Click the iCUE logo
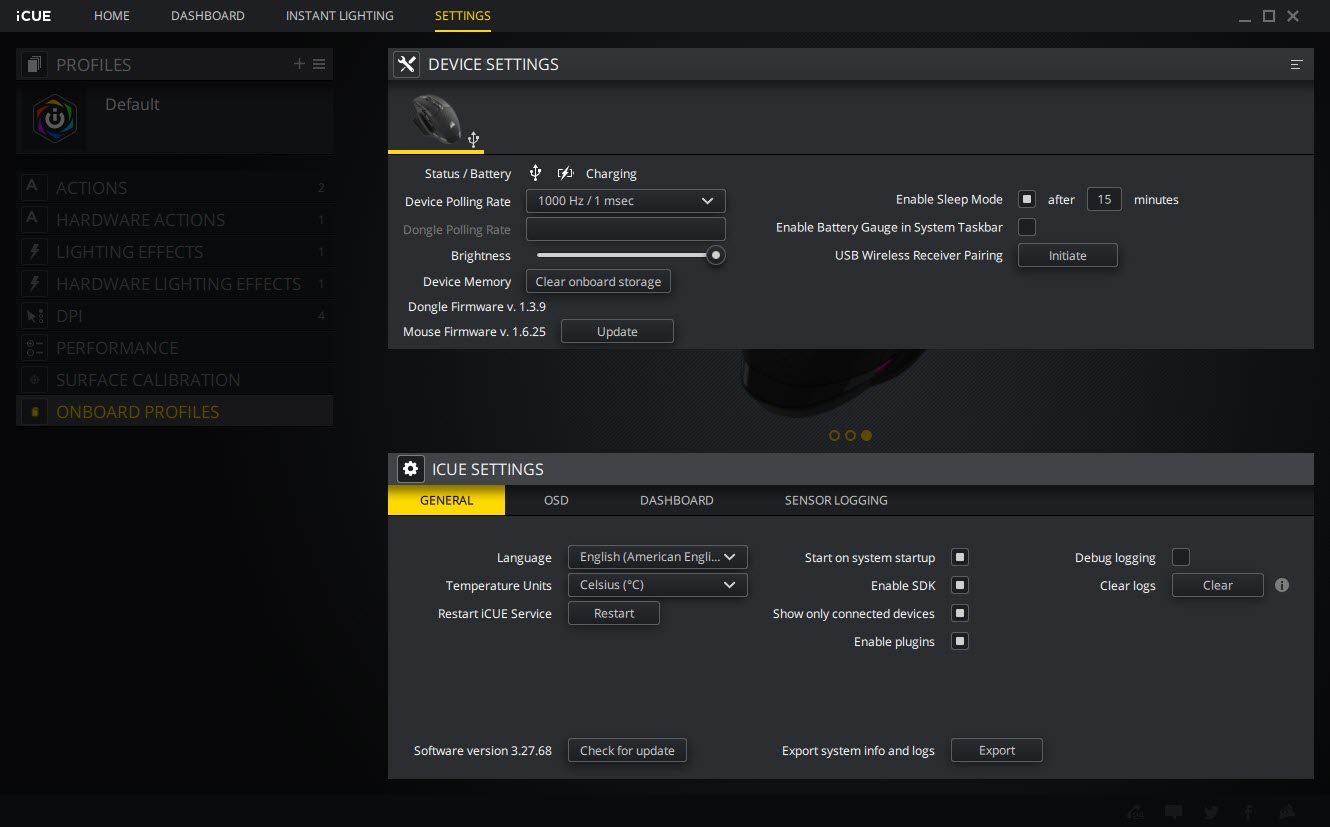1330x827 pixels. click(x=33, y=16)
